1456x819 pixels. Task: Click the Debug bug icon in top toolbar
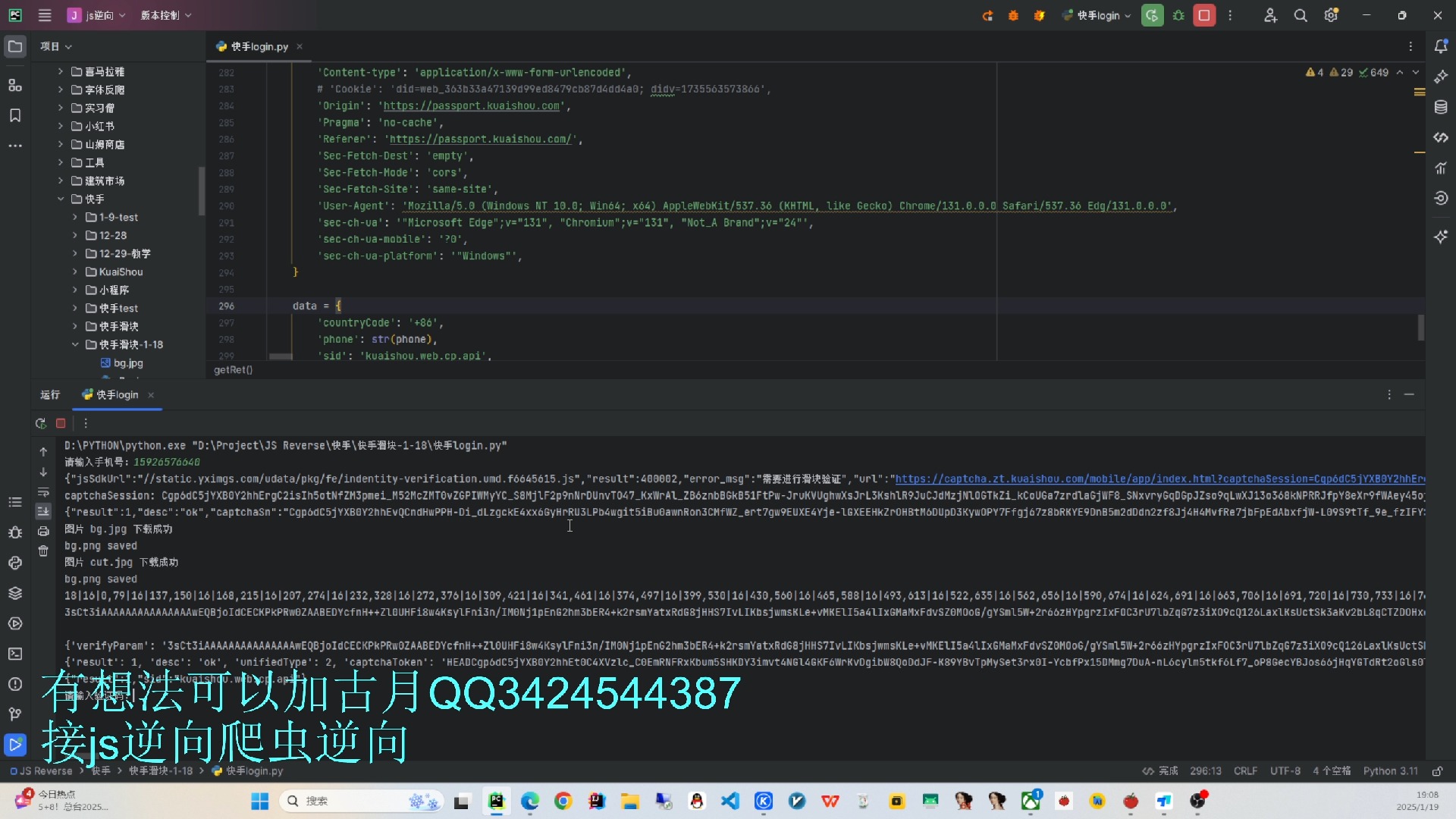pos(1178,15)
